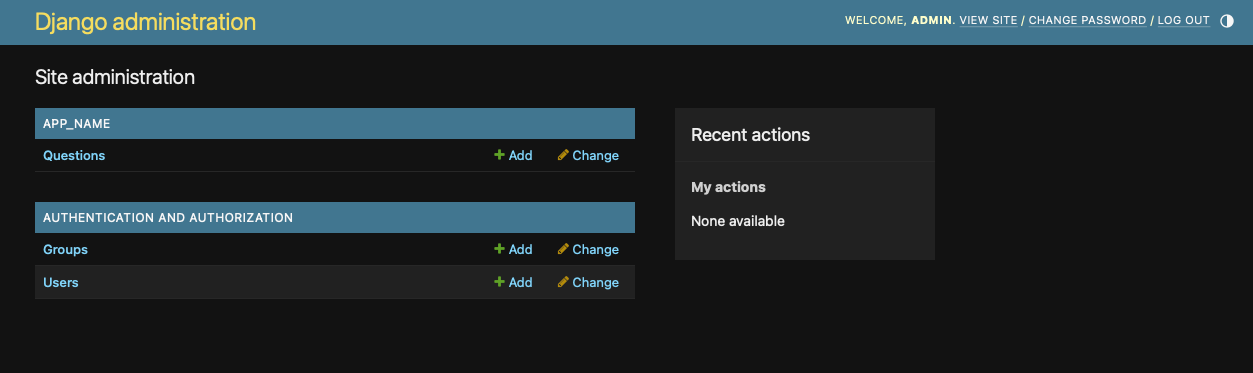Click the Change text for Users
This screenshot has width=1253, height=373.
click(x=596, y=282)
